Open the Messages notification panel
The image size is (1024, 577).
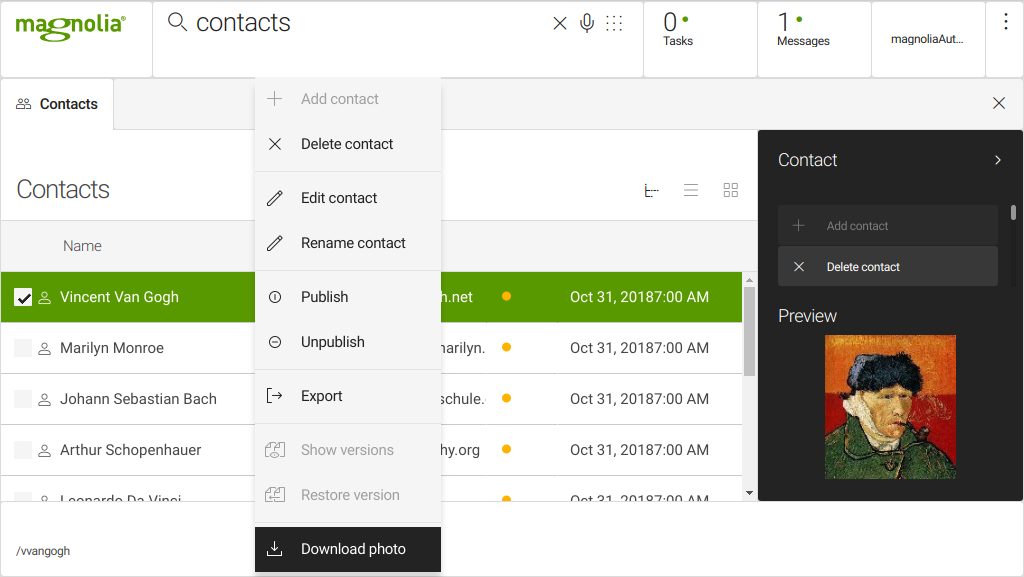coord(803,30)
